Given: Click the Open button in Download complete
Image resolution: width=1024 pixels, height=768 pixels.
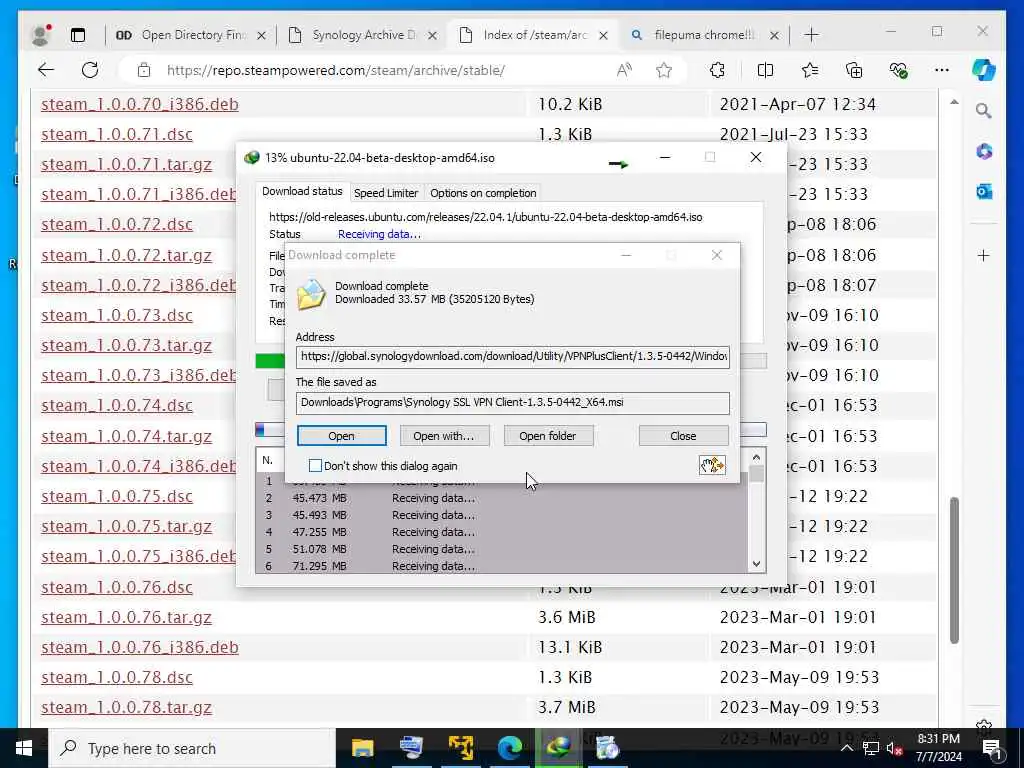Looking at the screenshot, I should pyautogui.click(x=342, y=436).
